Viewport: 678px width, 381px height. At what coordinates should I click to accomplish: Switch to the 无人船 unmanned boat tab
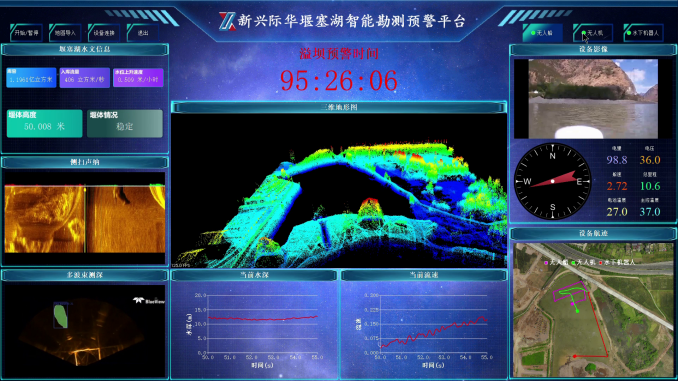click(542, 33)
